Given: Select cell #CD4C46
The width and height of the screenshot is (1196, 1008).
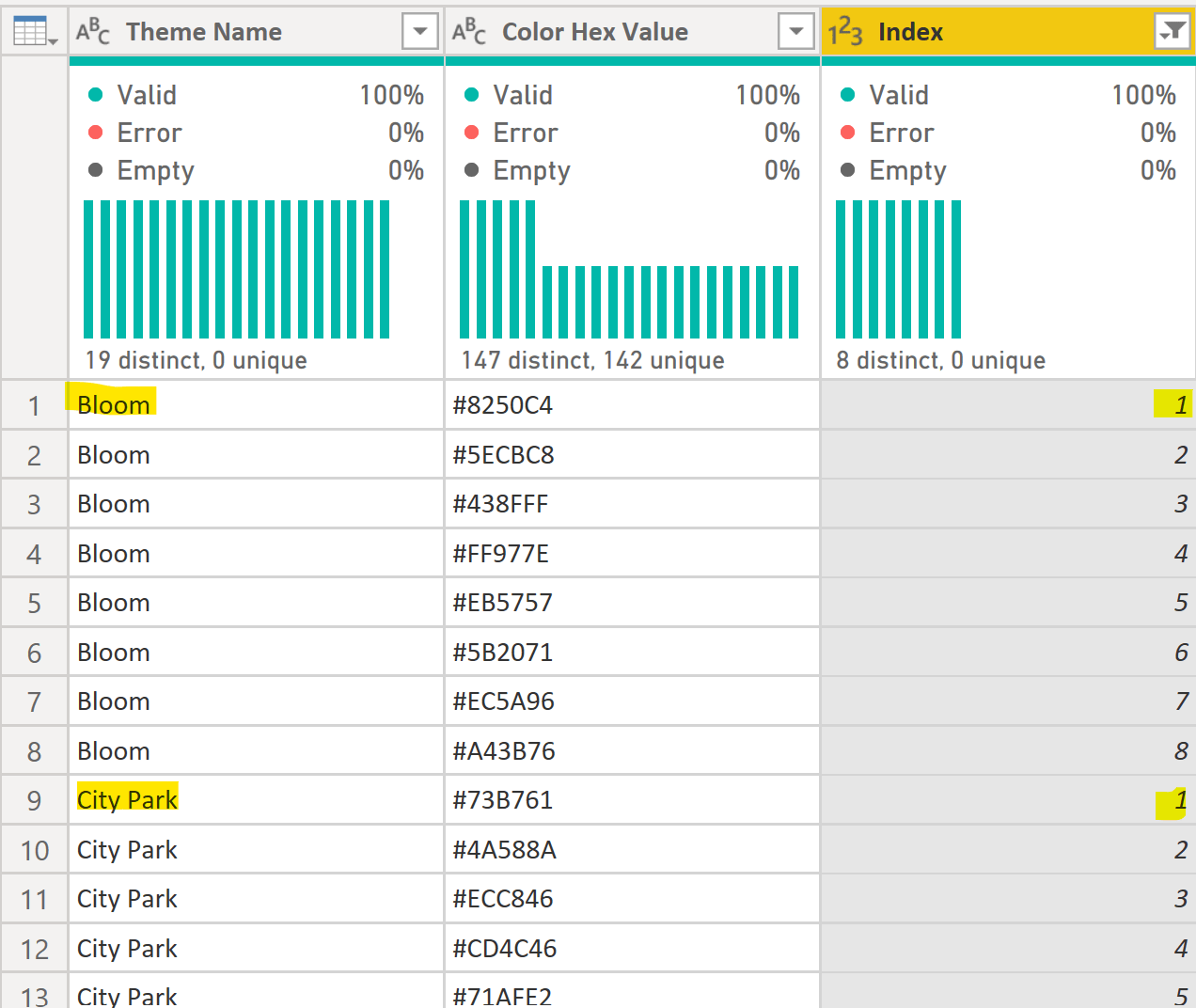Looking at the screenshot, I should [632, 949].
